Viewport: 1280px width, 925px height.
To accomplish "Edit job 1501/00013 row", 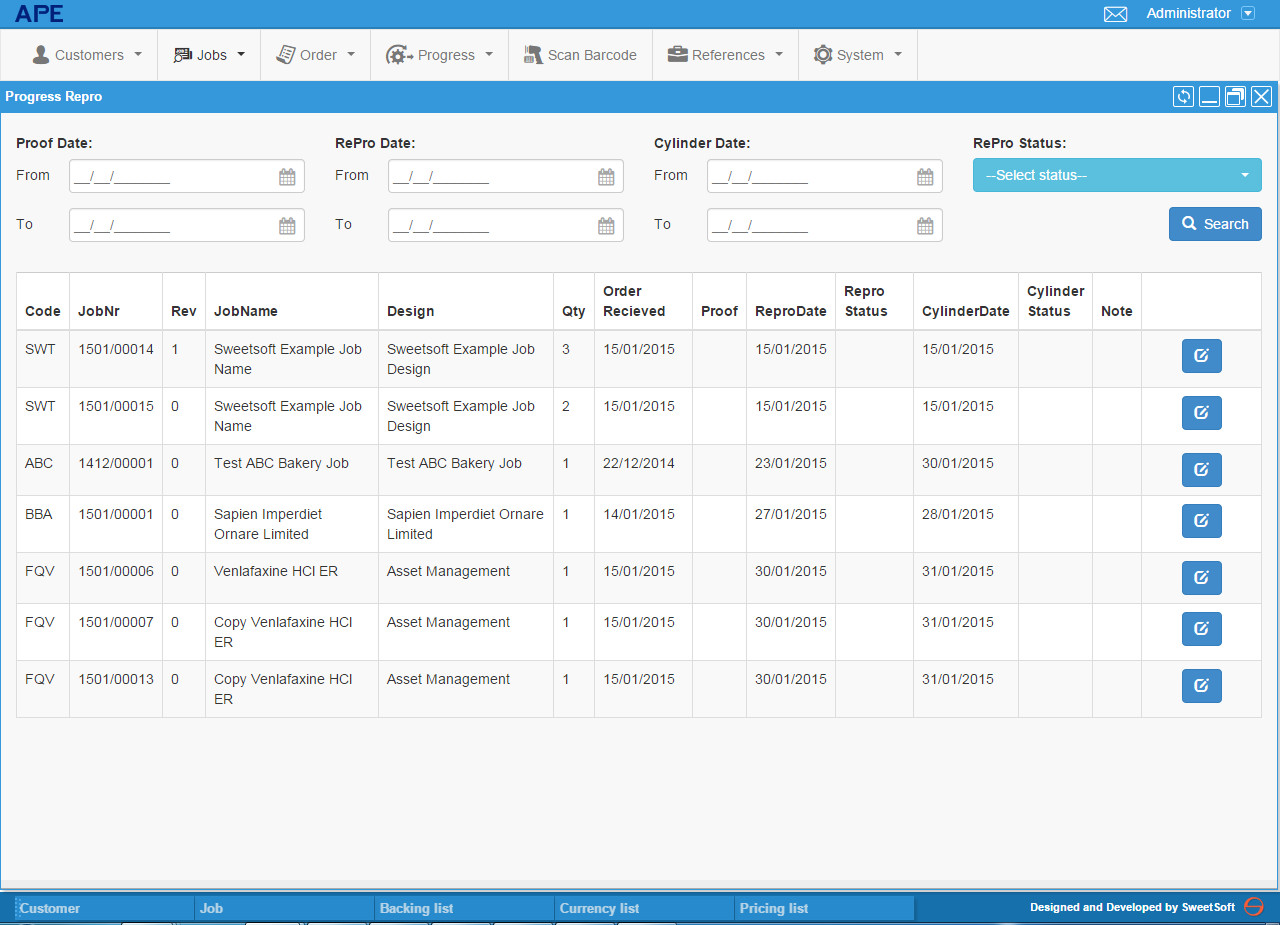I will [x=1201, y=686].
